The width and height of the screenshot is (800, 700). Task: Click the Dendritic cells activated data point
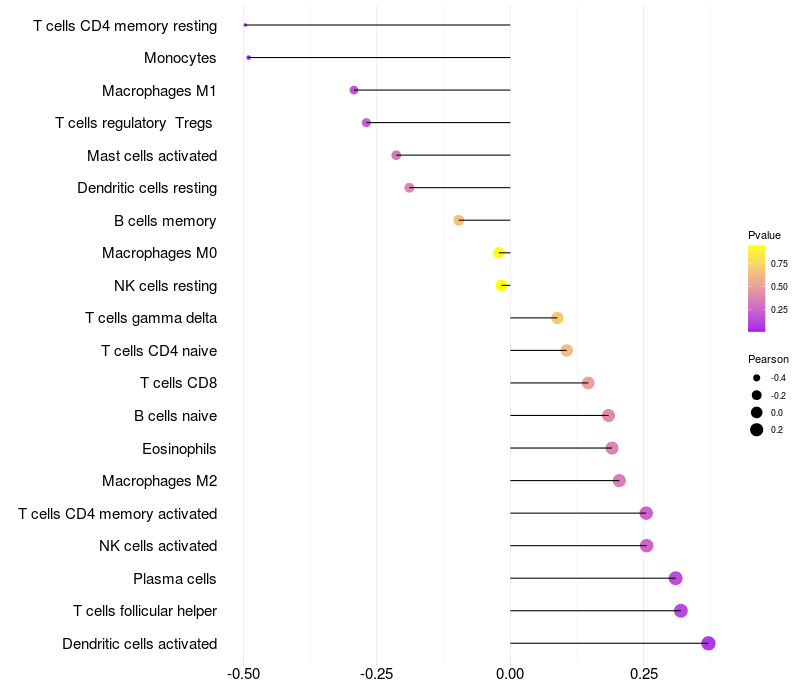pos(708,643)
